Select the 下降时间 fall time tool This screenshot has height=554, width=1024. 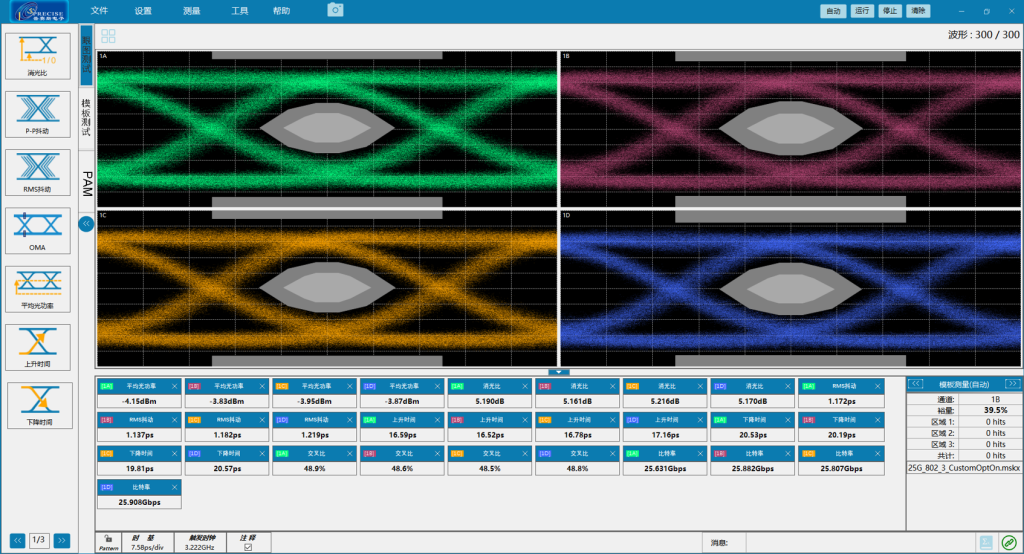pos(38,405)
